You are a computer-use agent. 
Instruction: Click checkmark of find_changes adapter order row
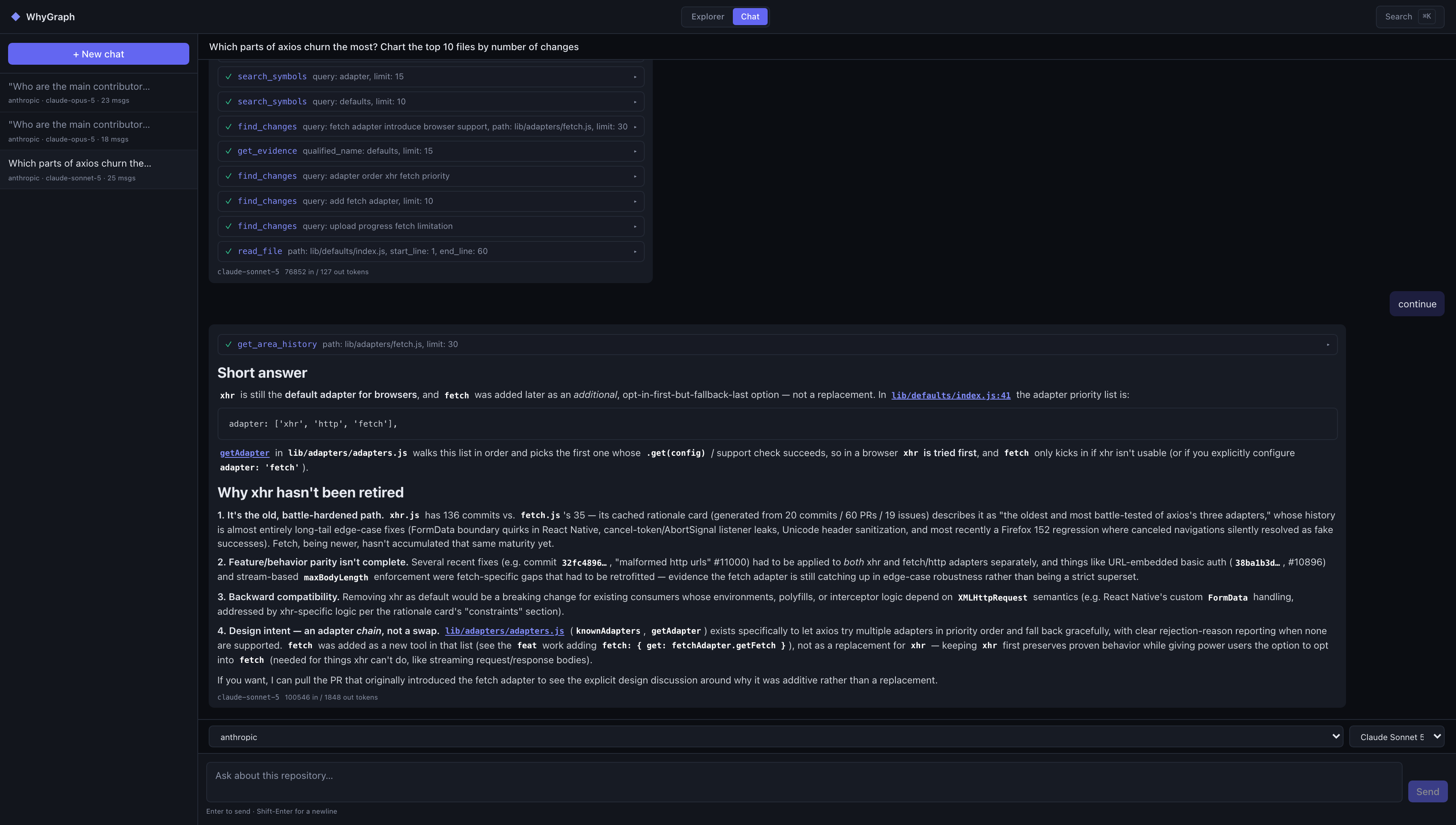coord(229,176)
